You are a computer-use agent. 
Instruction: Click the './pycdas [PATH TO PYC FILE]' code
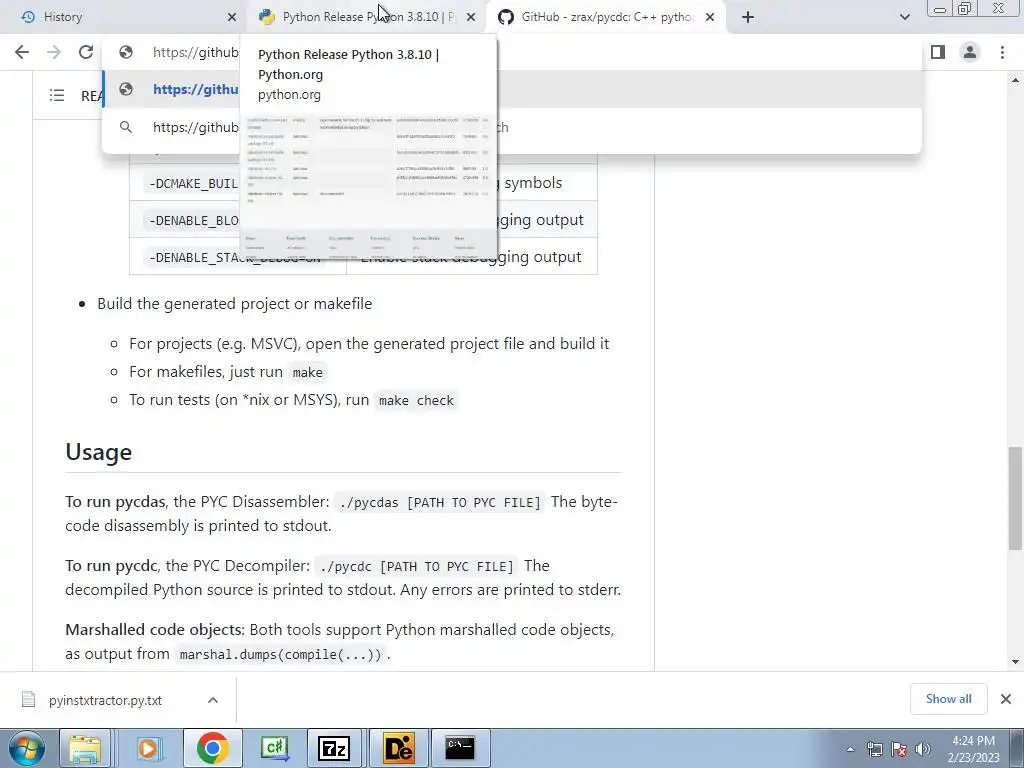(440, 502)
